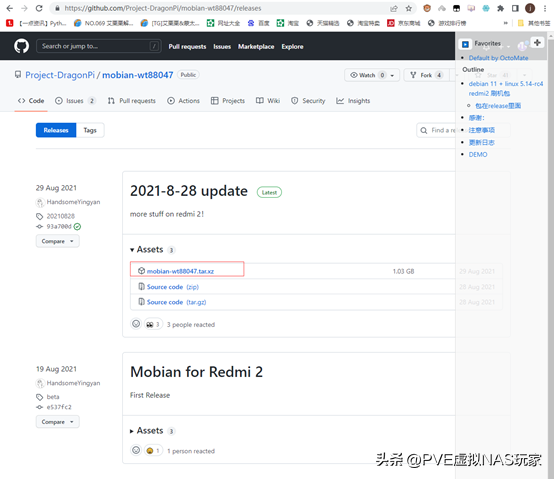Click the share icon in the address bar
The image size is (554, 479).
[394, 8]
